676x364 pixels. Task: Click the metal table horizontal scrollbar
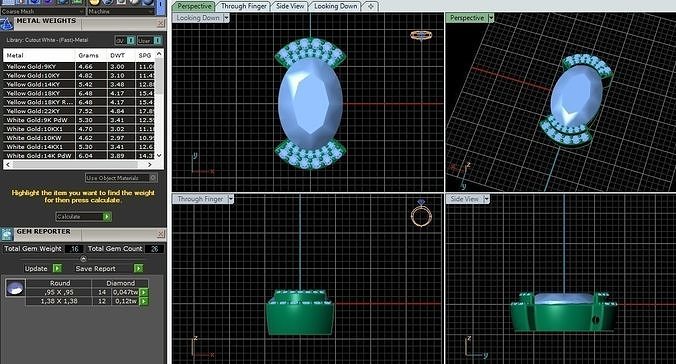click(x=78, y=165)
